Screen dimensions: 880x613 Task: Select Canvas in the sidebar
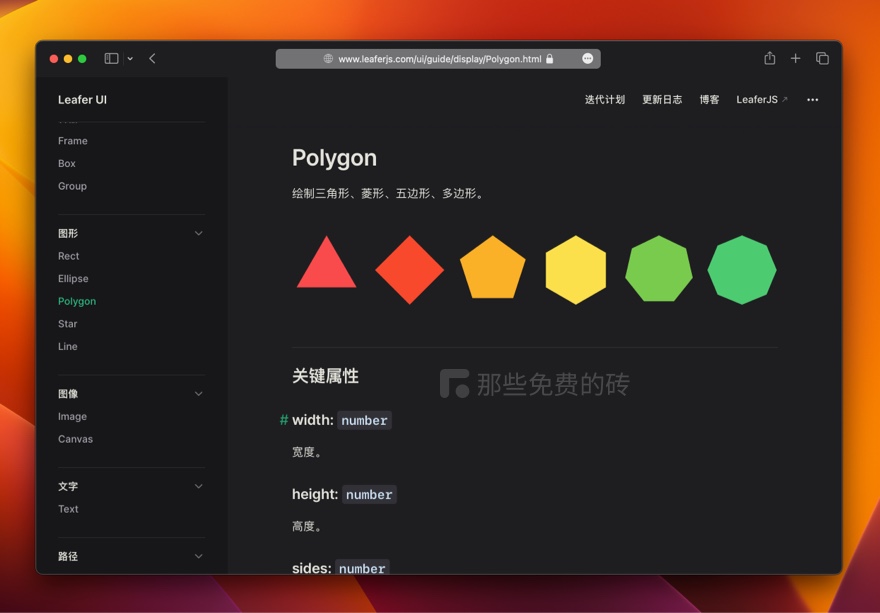(75, 439)
